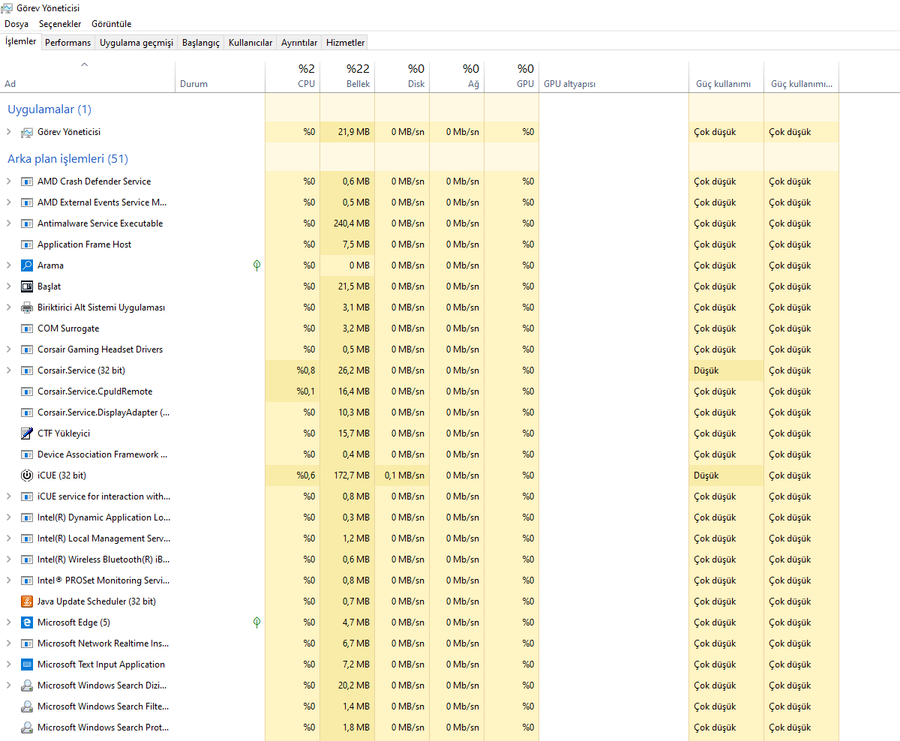Click the Corsair Gaming Headset Drivers icon
This screenshot has height=741, width=900.
[x=26, y=350]
